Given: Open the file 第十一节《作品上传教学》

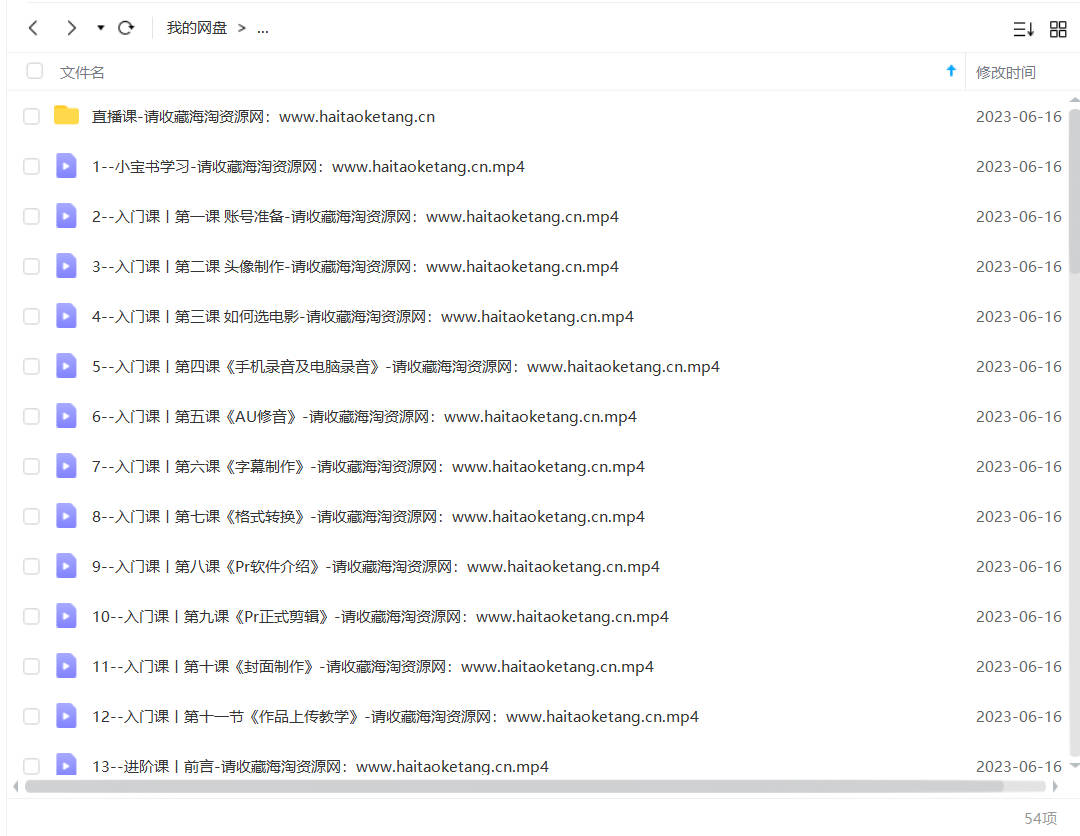Looking at the screenshot, I should 395,717.
